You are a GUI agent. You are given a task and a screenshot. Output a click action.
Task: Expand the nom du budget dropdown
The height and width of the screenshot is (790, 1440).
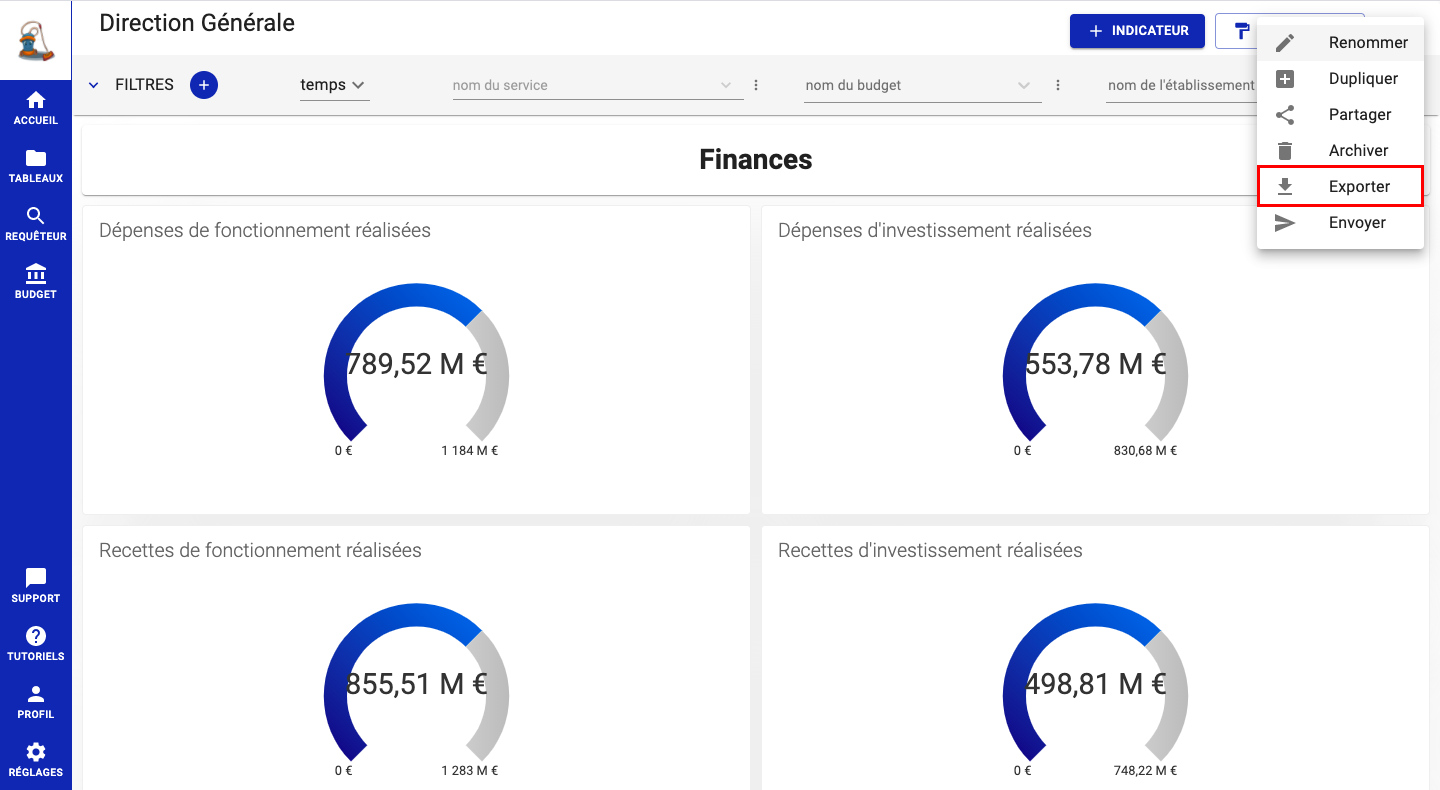tap(1024, 86)
